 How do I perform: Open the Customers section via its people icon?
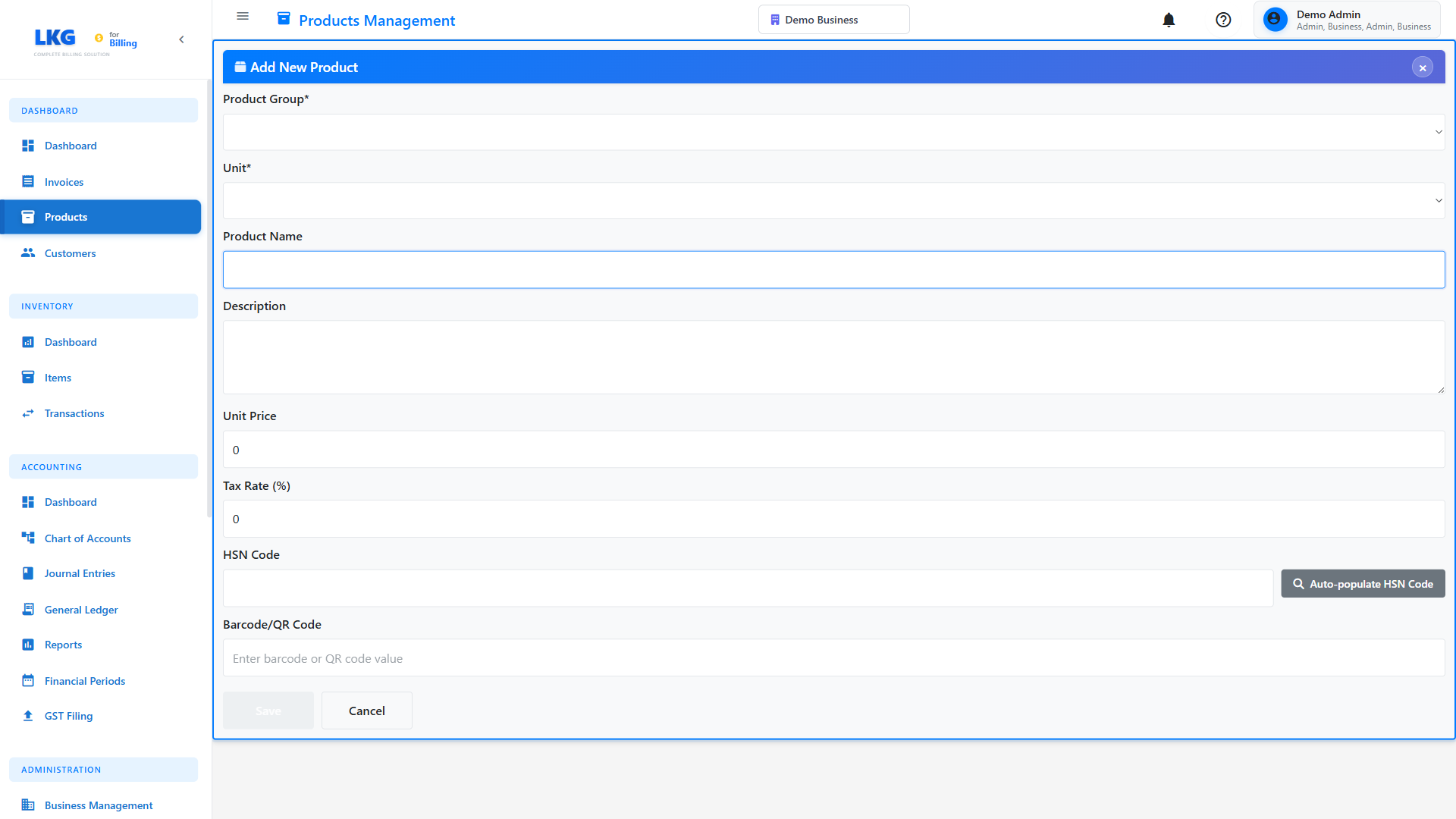[x=28, y=253]
